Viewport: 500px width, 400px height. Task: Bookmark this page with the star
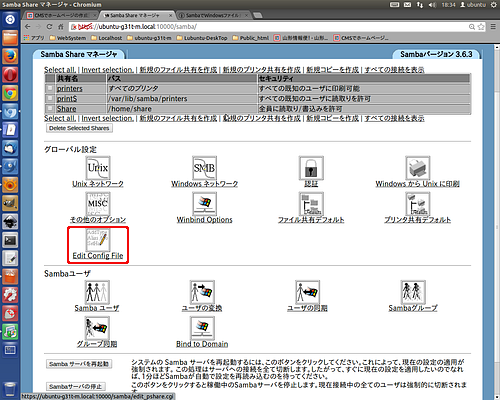pyautogui.click(x=481, y=27)
